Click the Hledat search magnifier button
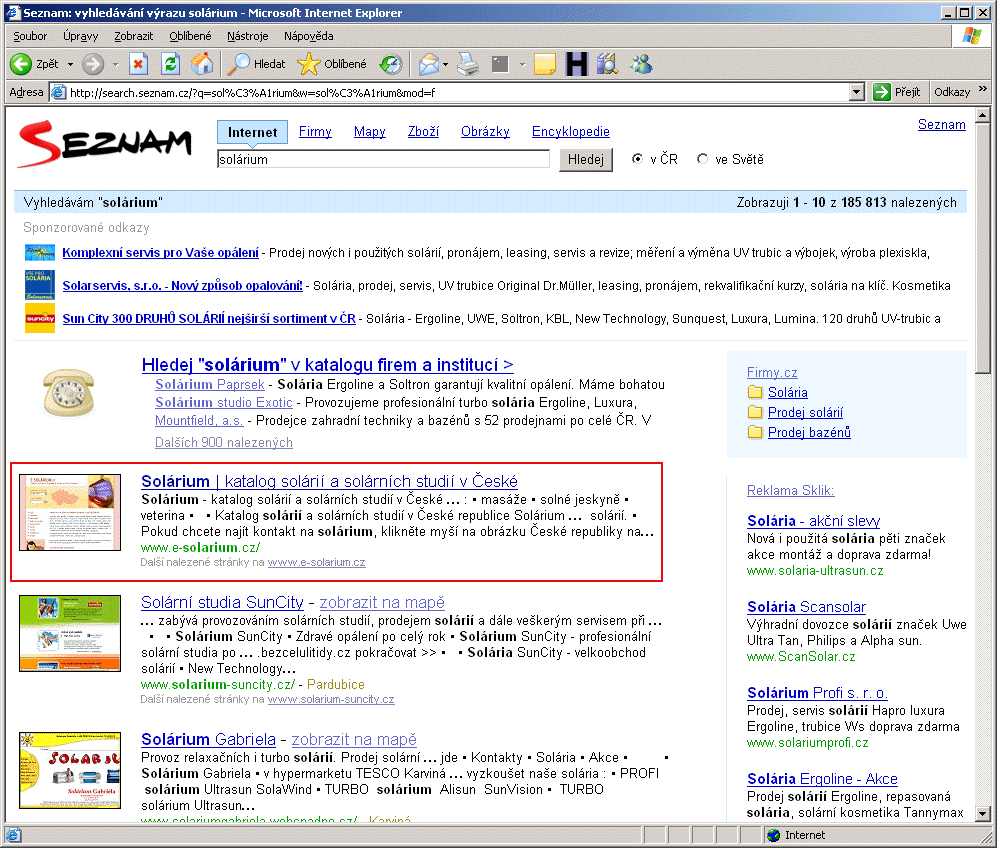 pos(256,64)
